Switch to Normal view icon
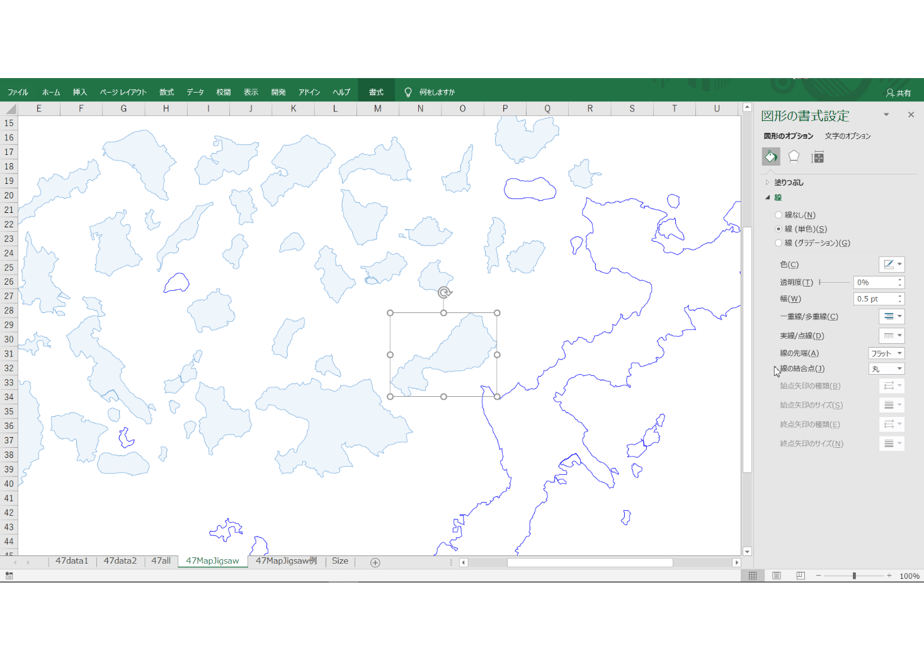Viewport: 924px width, 660px height. (753, 576)
